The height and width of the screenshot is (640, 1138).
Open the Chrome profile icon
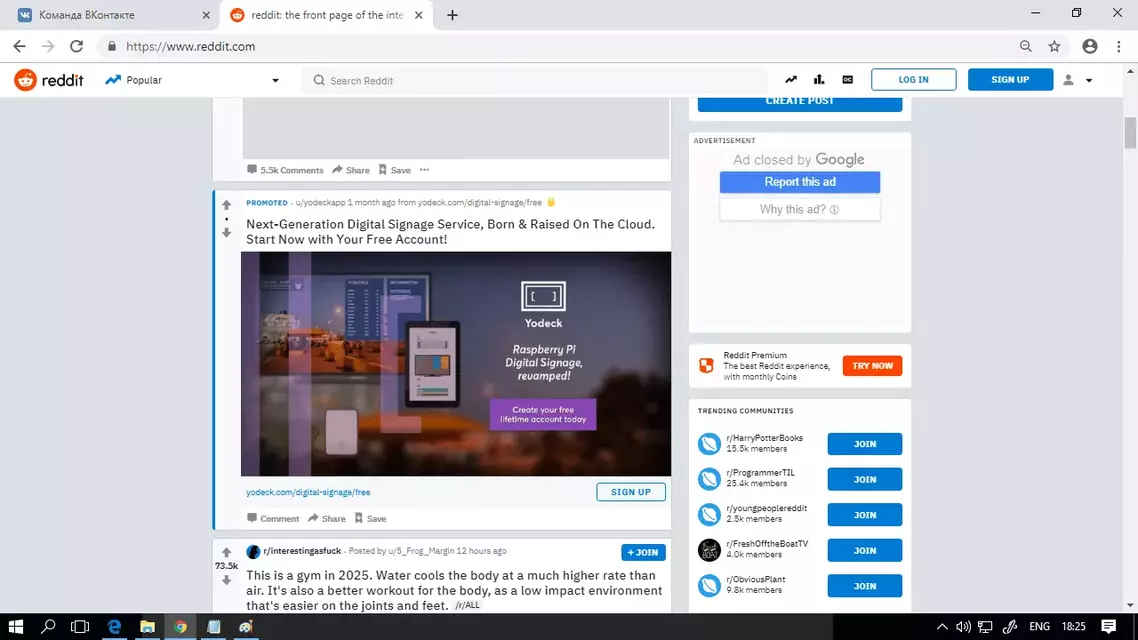[x=1089, y=46]
